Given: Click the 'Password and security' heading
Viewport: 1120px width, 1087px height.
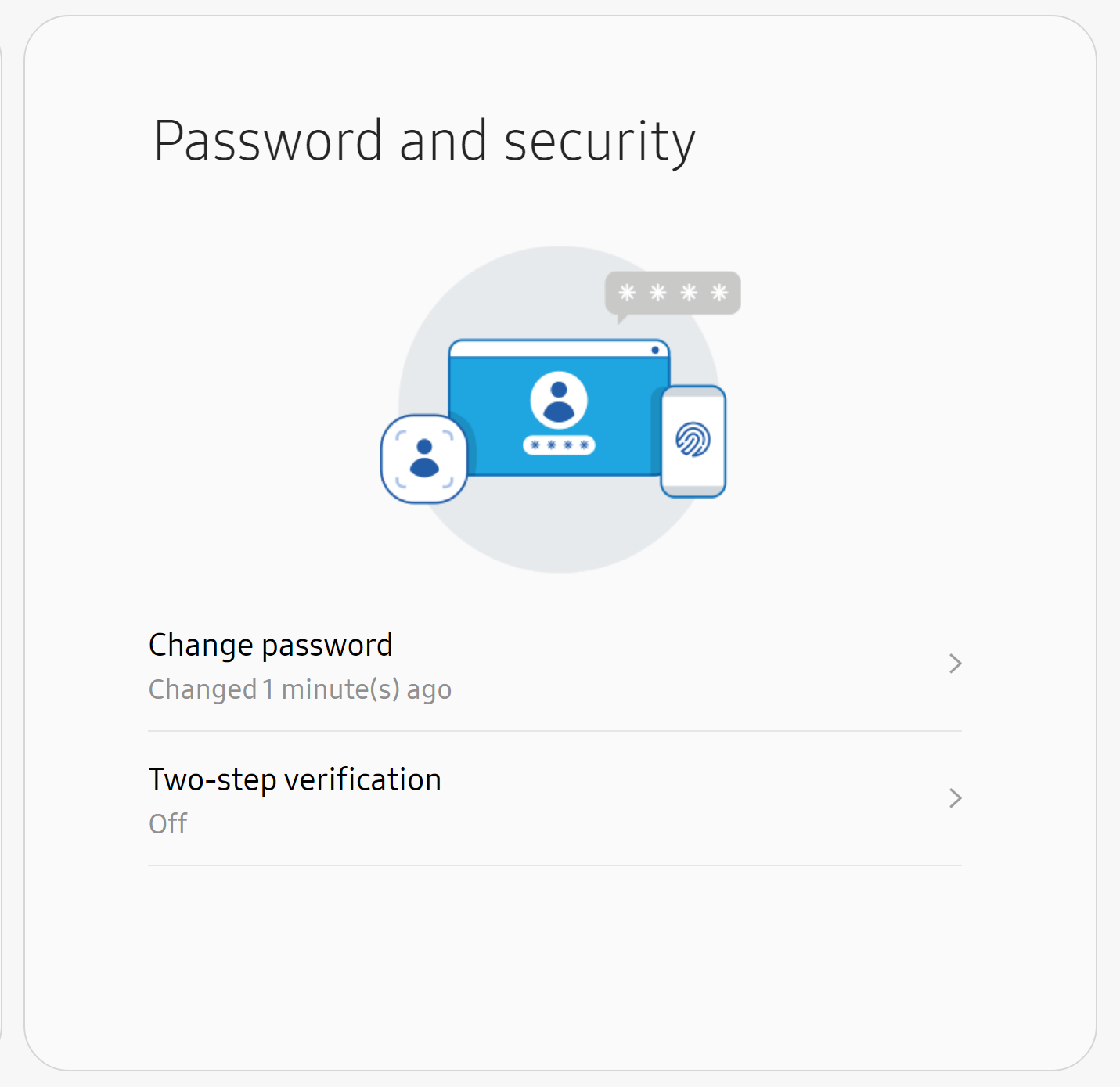Looking at the screenshot, I should coord(424,142).
